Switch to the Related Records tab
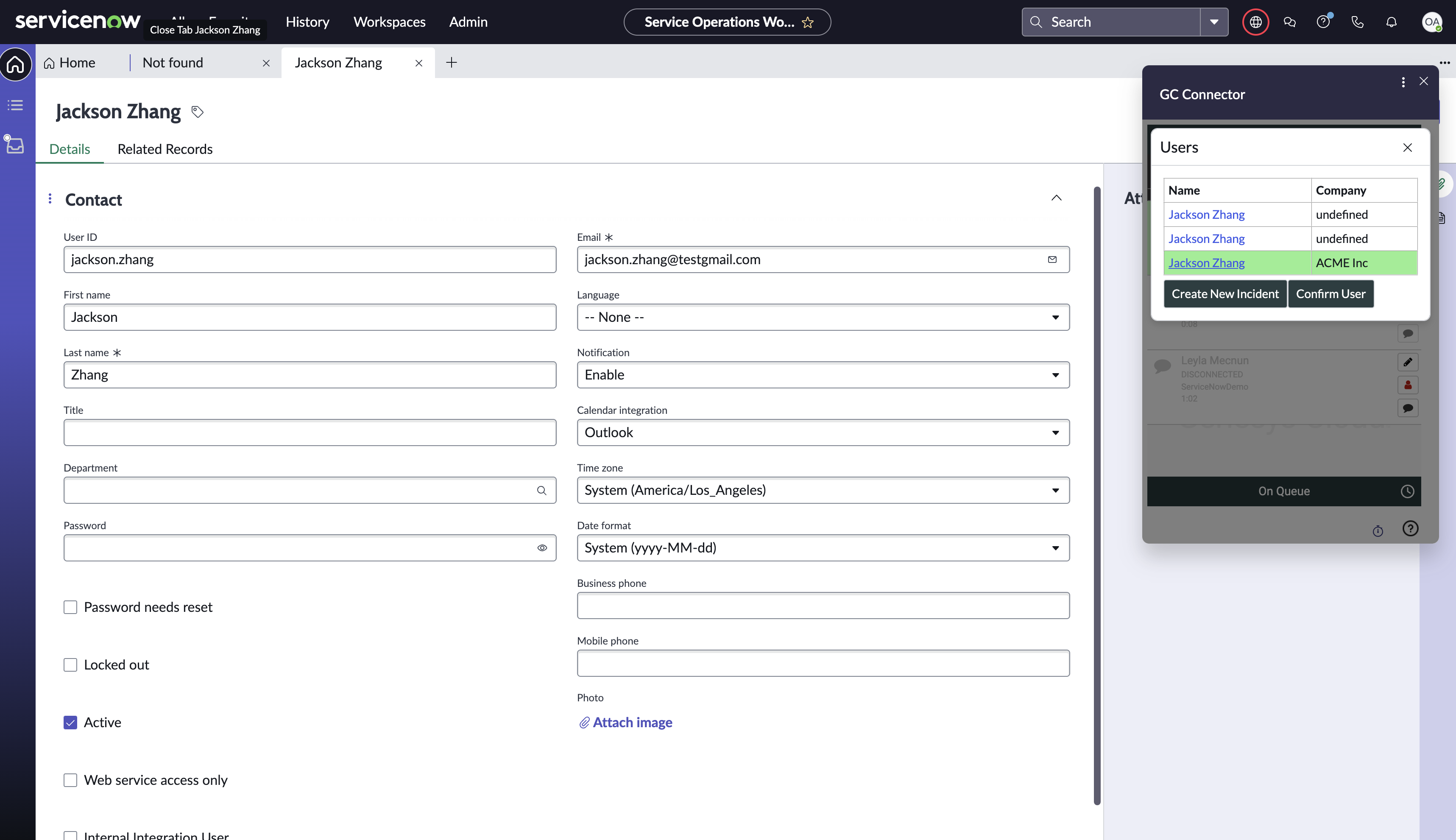The width and height of the screenshot is (1456, 840). (x=165, y=149)
